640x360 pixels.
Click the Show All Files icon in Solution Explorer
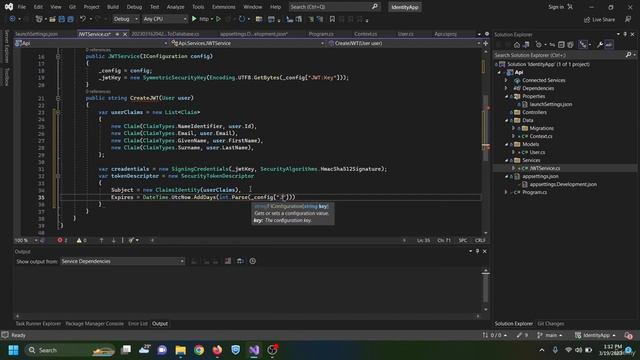[570, 44]
